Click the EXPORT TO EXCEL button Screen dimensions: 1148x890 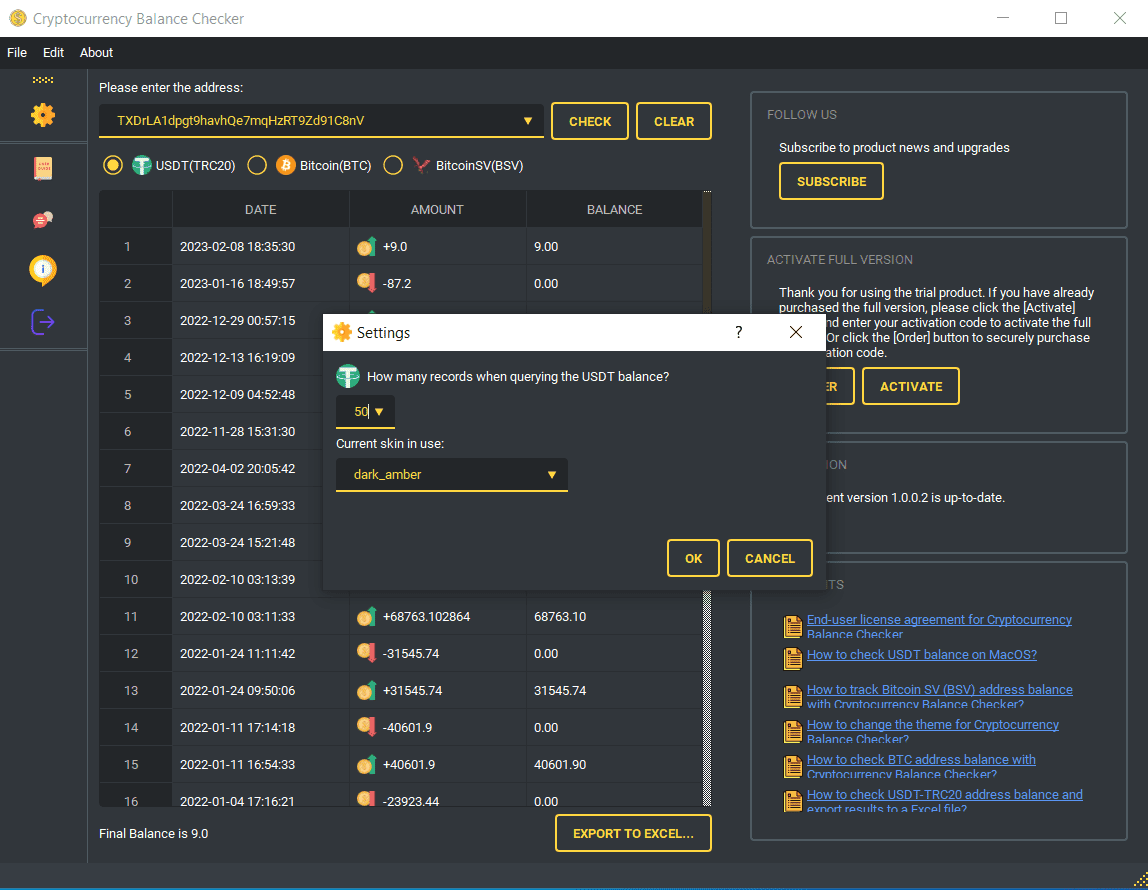(632, 832)
